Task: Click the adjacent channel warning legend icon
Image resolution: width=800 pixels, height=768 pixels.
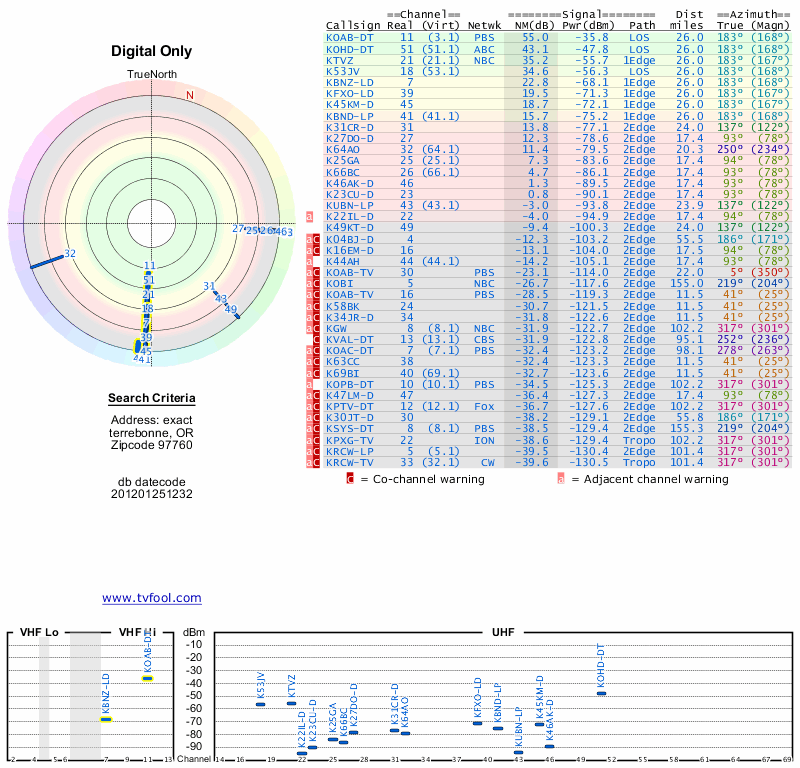Action: 561,479
